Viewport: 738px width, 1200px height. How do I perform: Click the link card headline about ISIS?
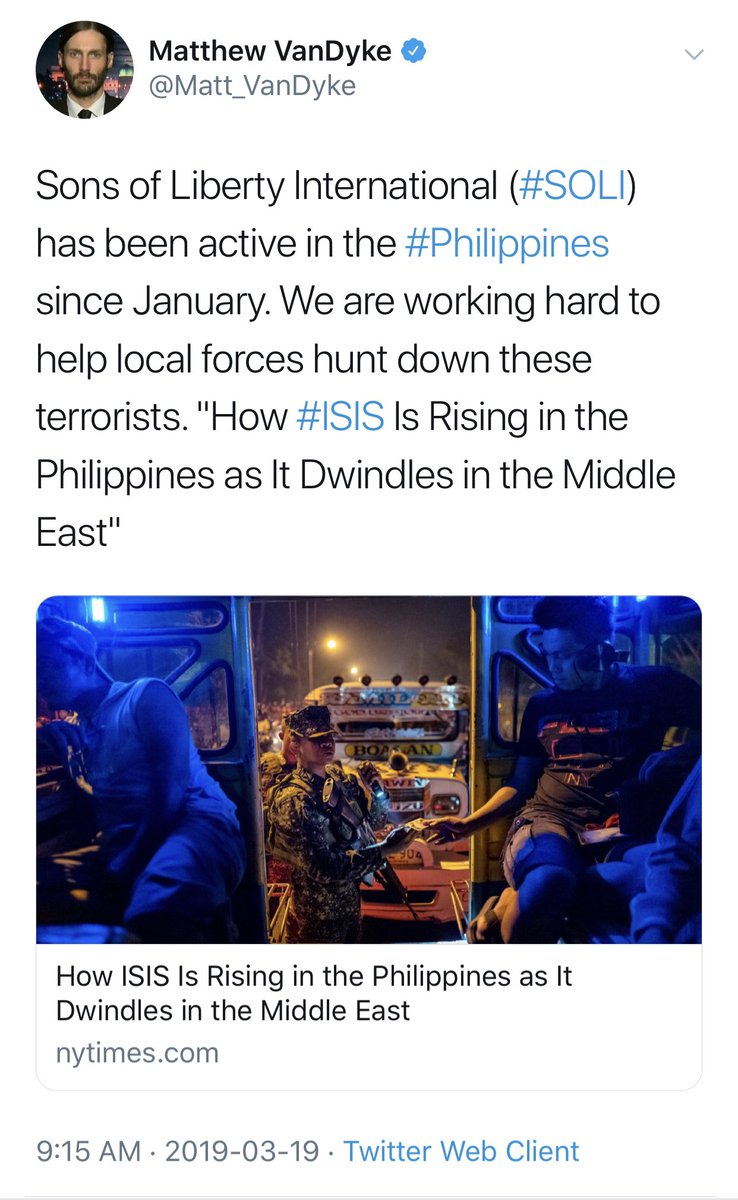[x=314, y=992]
